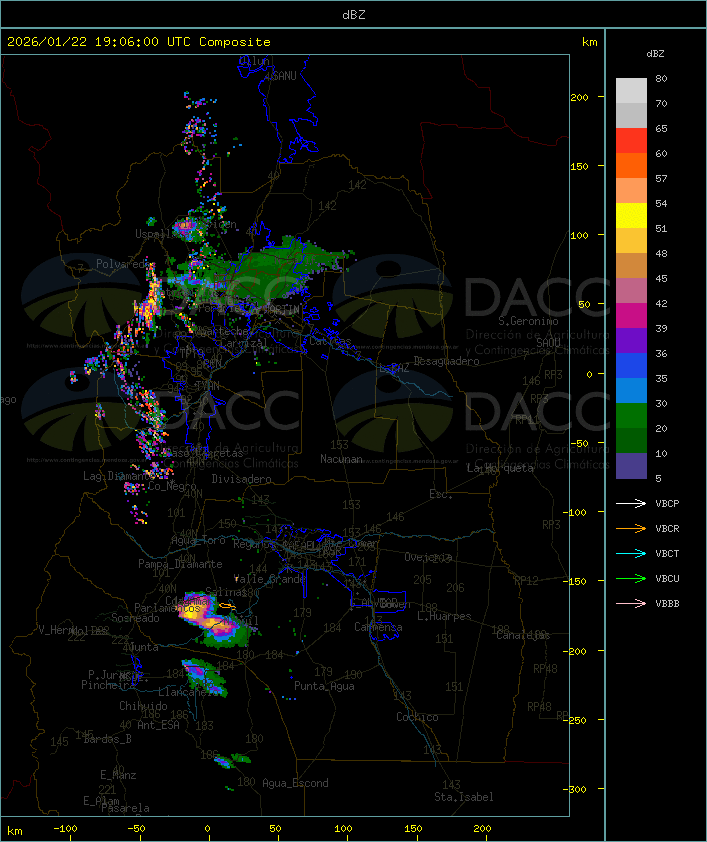
Task: Click the green VBCU arrow icon
Action: (x=631, y=578)
